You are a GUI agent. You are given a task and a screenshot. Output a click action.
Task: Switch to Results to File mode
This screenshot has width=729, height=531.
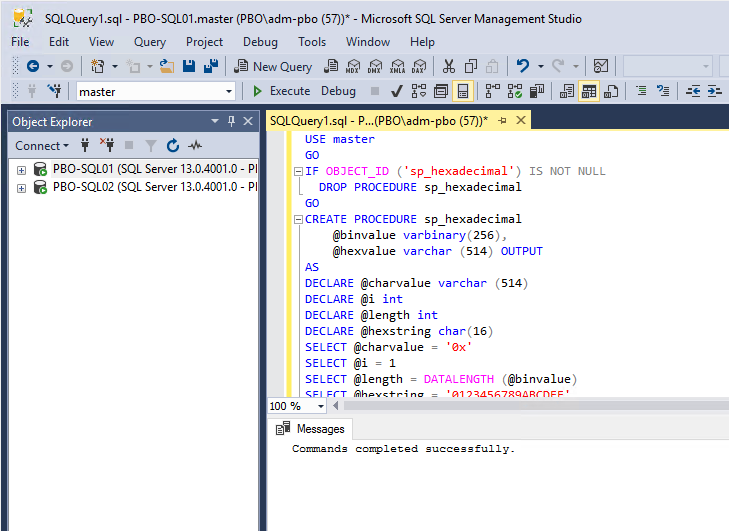pos(611,91)
